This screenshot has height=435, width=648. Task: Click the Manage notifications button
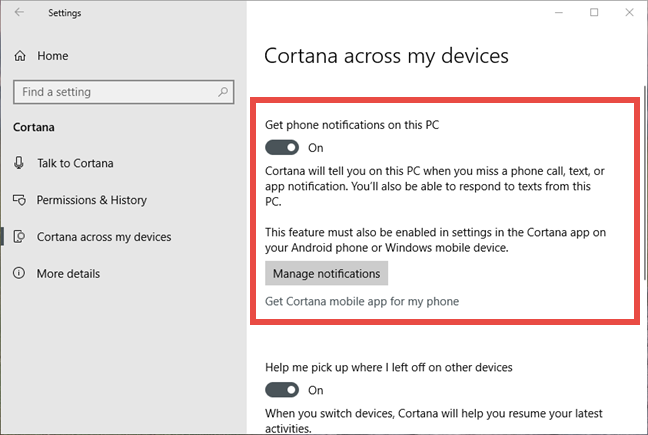pos(326,273)
